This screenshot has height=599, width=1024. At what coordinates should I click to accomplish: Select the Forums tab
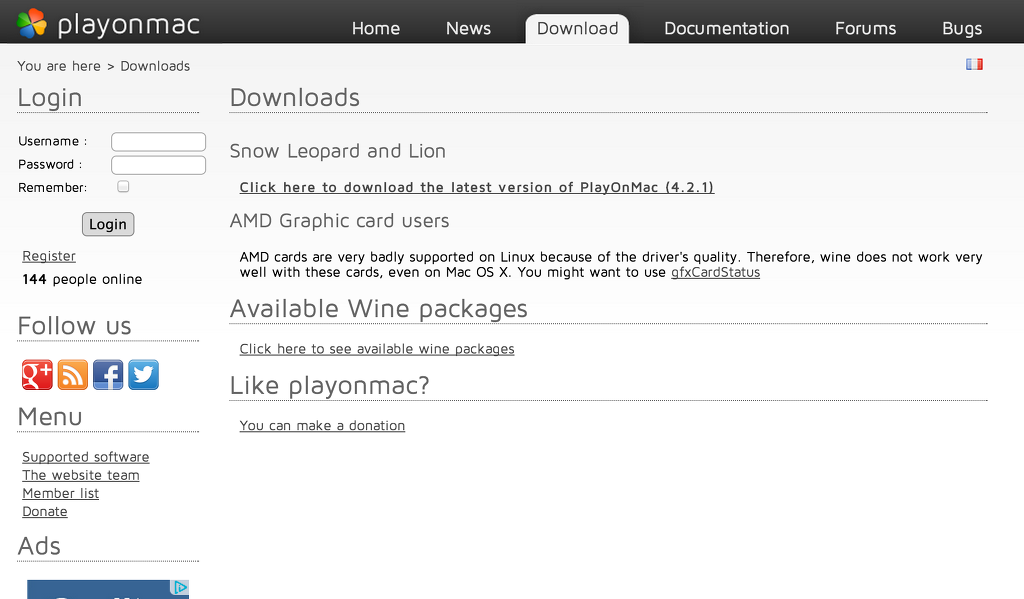(865, 29)
